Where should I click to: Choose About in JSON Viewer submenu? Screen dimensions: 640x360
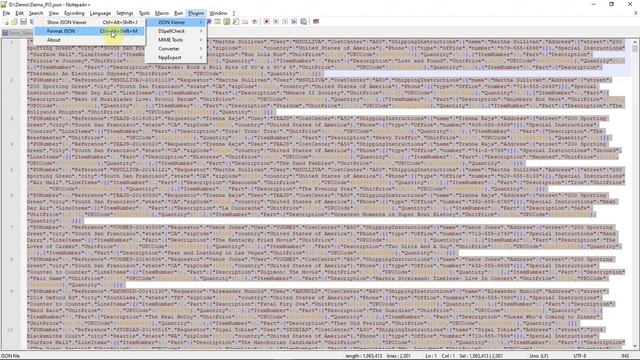click(89, 40)
